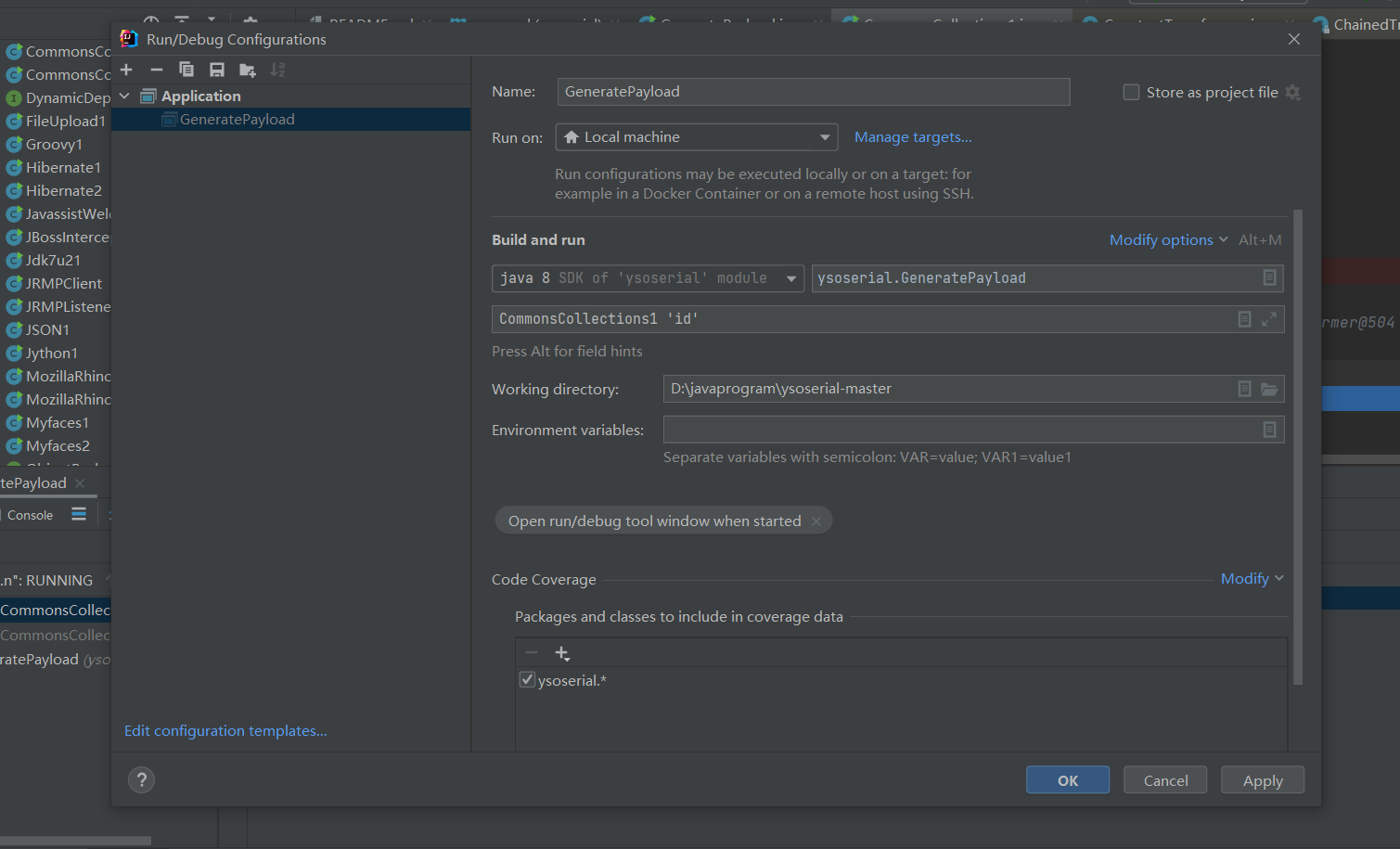1400x849 pixels.
Task: Switch to the ChainedTr editor tab
Action: pos(1357,25)
